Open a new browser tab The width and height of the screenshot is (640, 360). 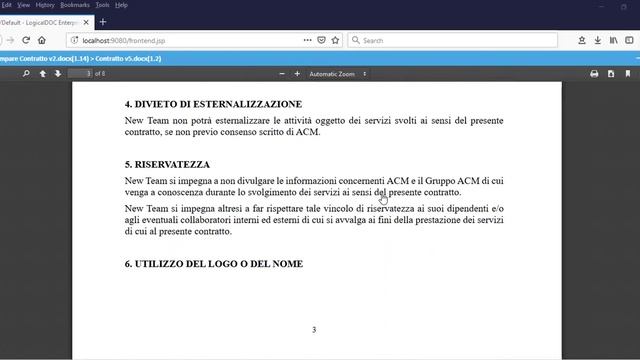coord(103,22)
